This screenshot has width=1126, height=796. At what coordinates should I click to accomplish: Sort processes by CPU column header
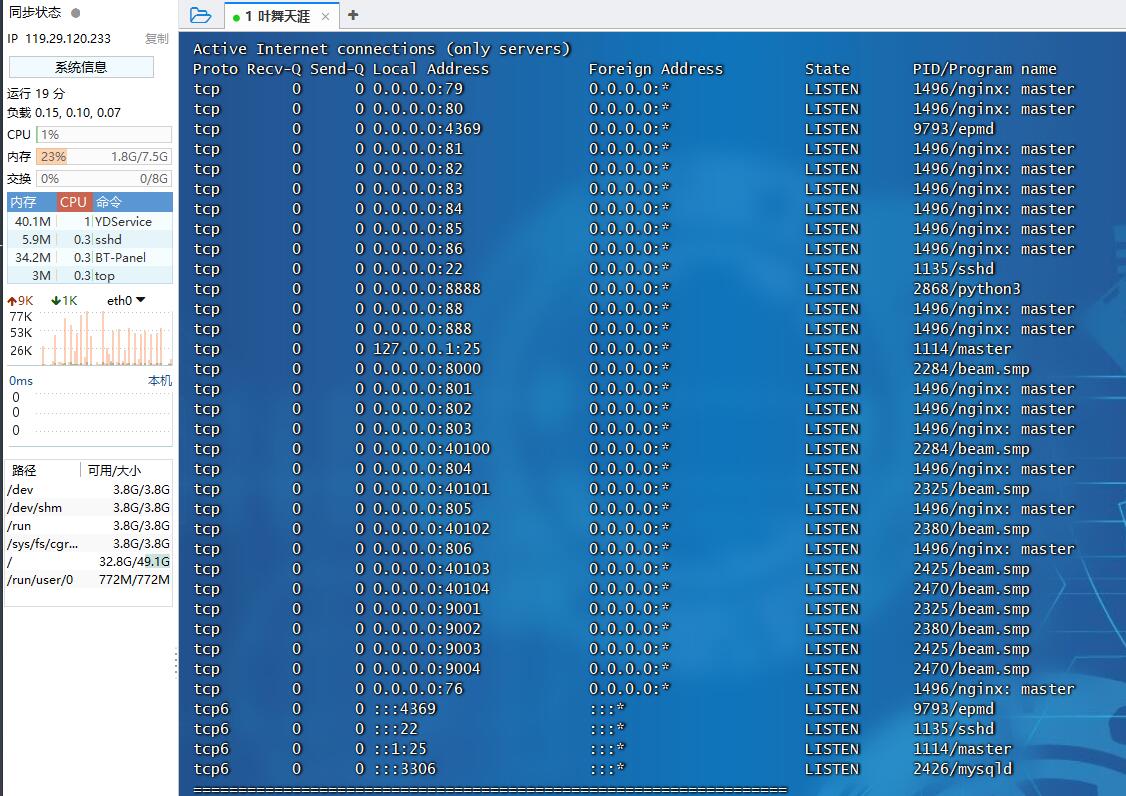74,202
